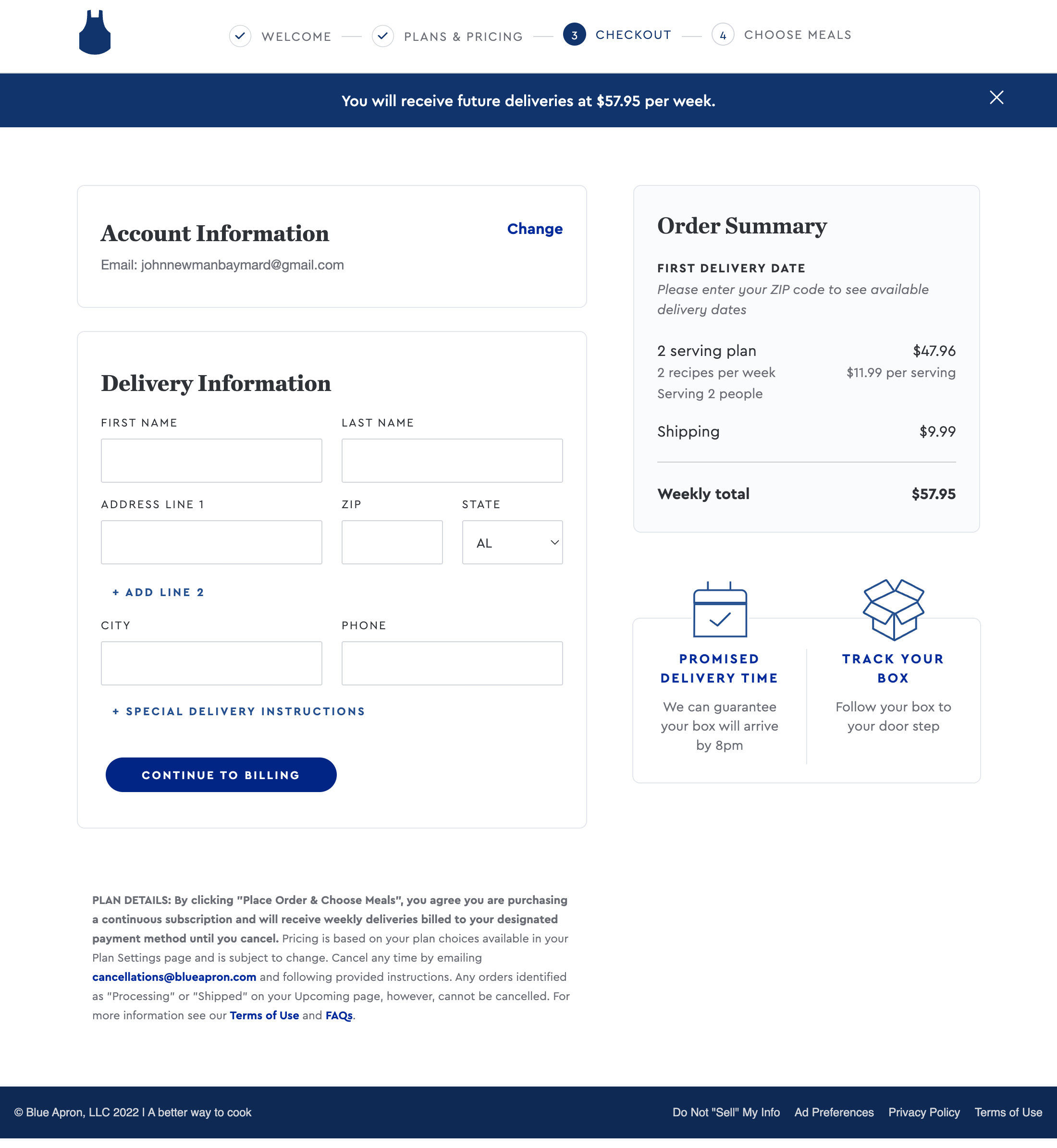Click the Privacy Policy footer link

point(923,1112)
